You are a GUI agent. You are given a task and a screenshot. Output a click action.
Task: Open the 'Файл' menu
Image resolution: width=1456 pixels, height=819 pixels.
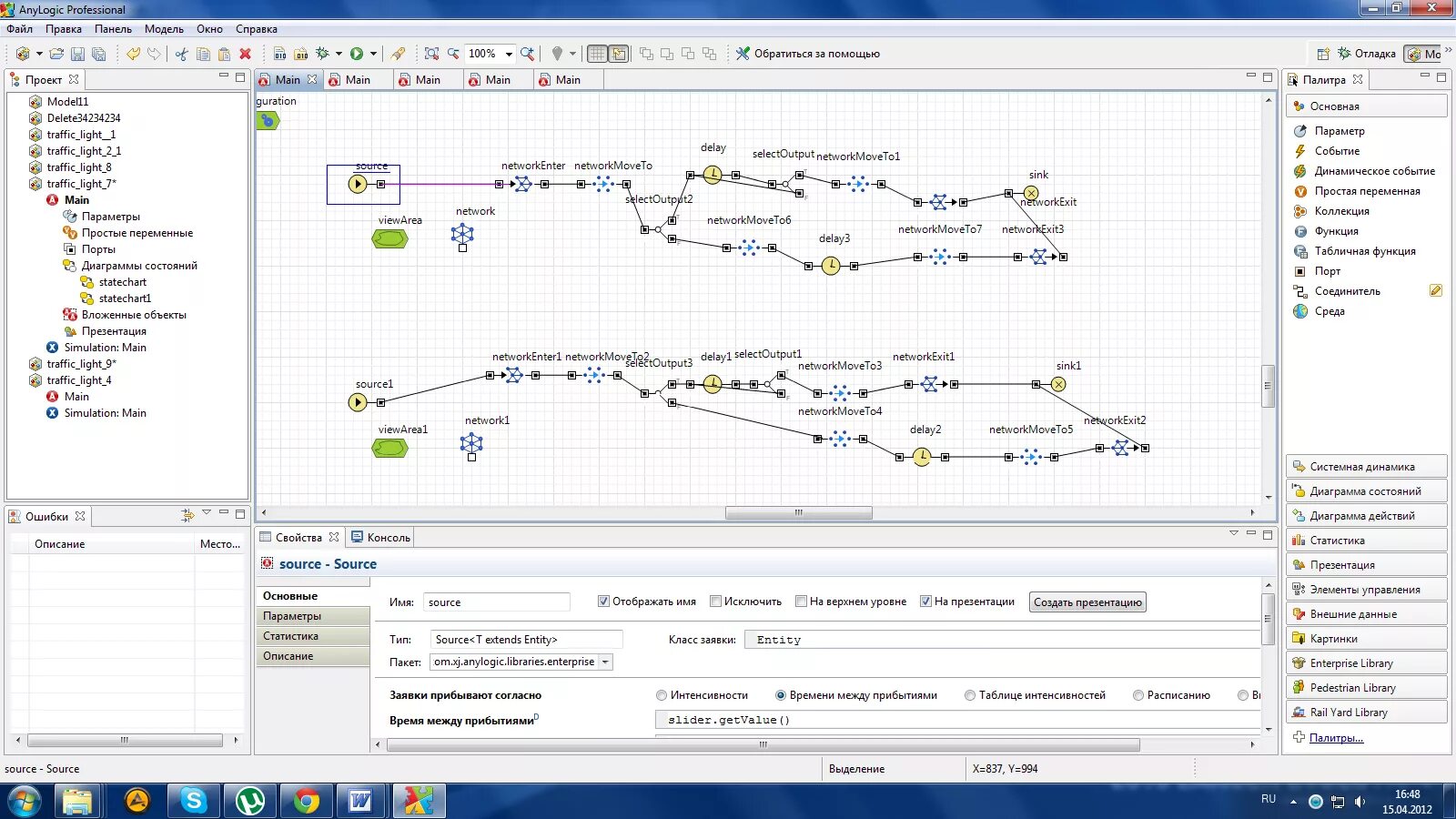(x=19, y=29)
